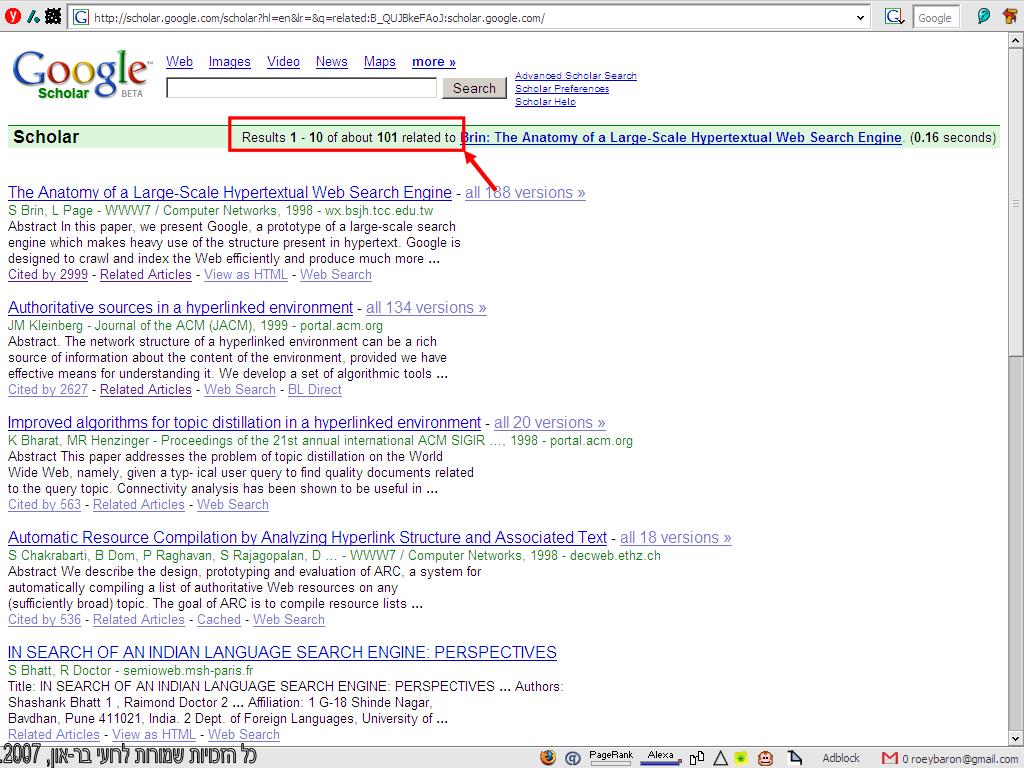The image size is (1024, 768).
Task: Show all 18 versions
Action: 676,537
